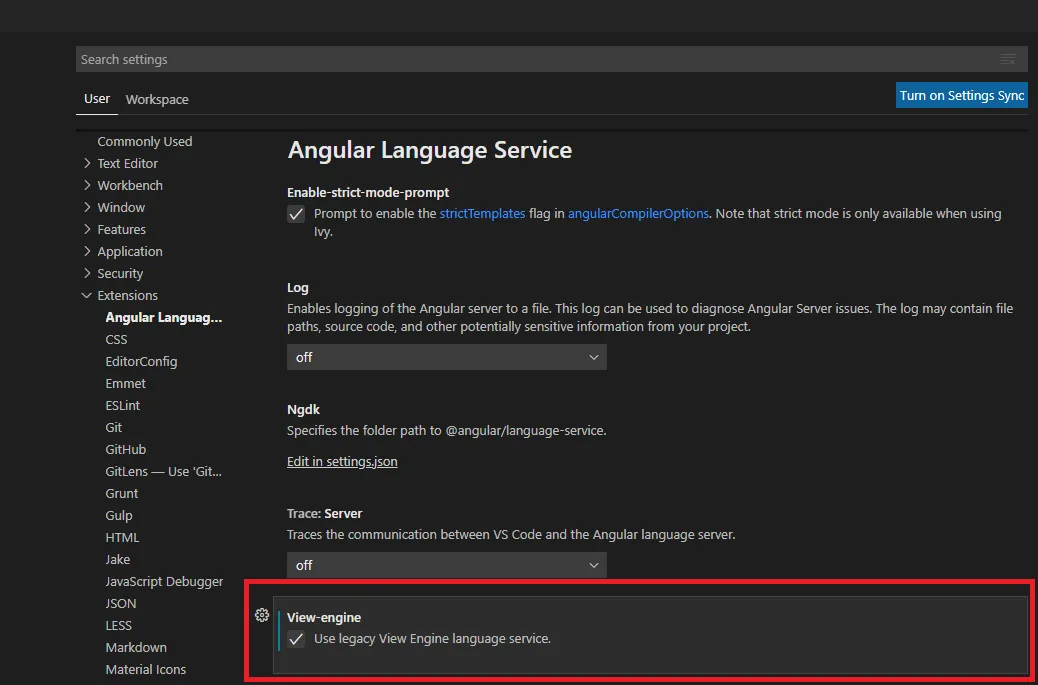Select Git extension settings
This screenshot has width=1038, height=685.
click(114, 428)
